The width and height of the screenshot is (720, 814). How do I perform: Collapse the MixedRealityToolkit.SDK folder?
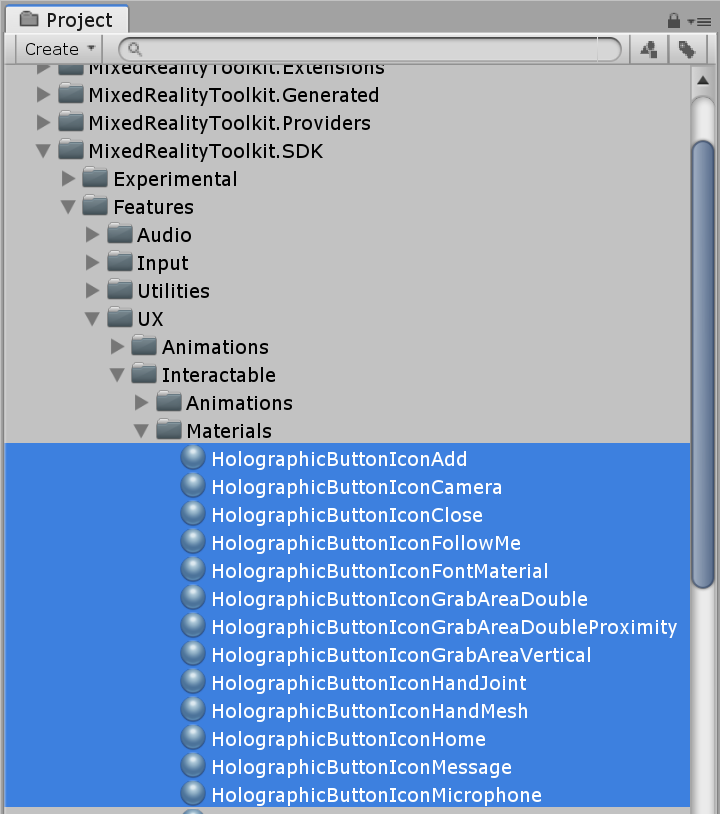coord(44,151)
